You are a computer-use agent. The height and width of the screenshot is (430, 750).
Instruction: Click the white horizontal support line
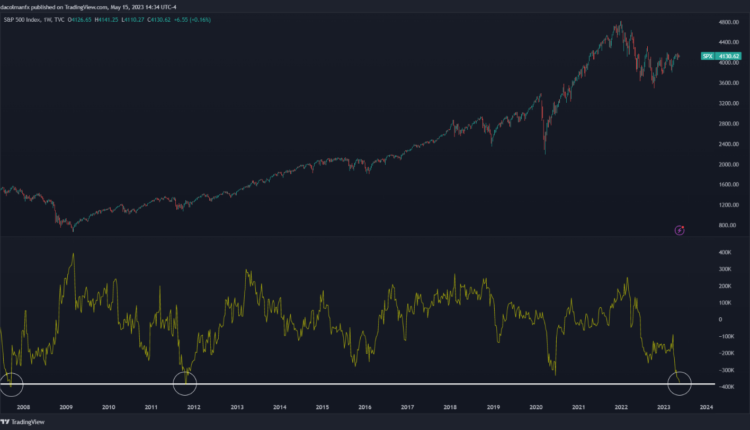400,384
